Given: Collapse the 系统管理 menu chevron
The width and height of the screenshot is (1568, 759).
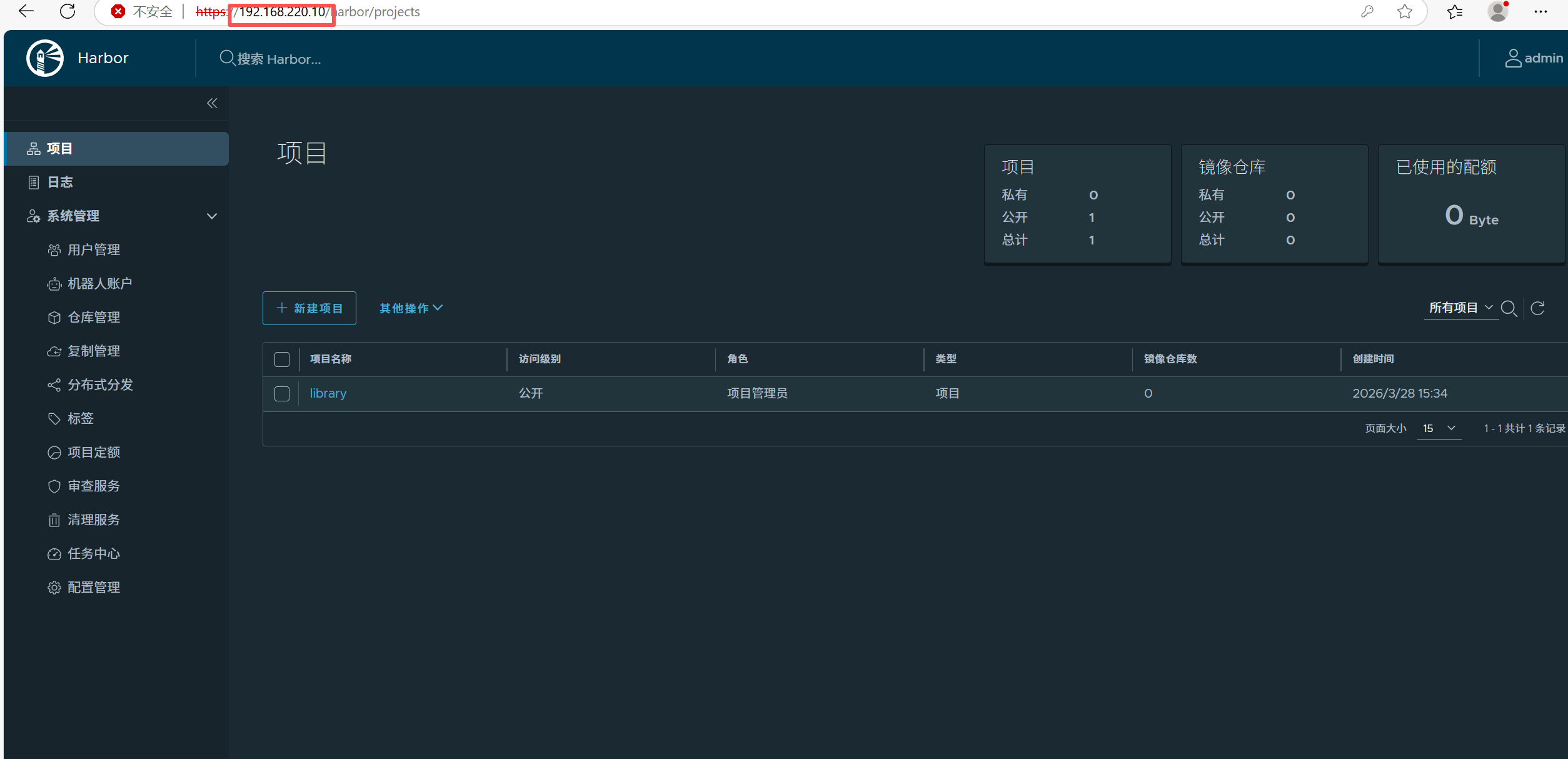Looking at the screenshot, I should (x=212, y=216).
